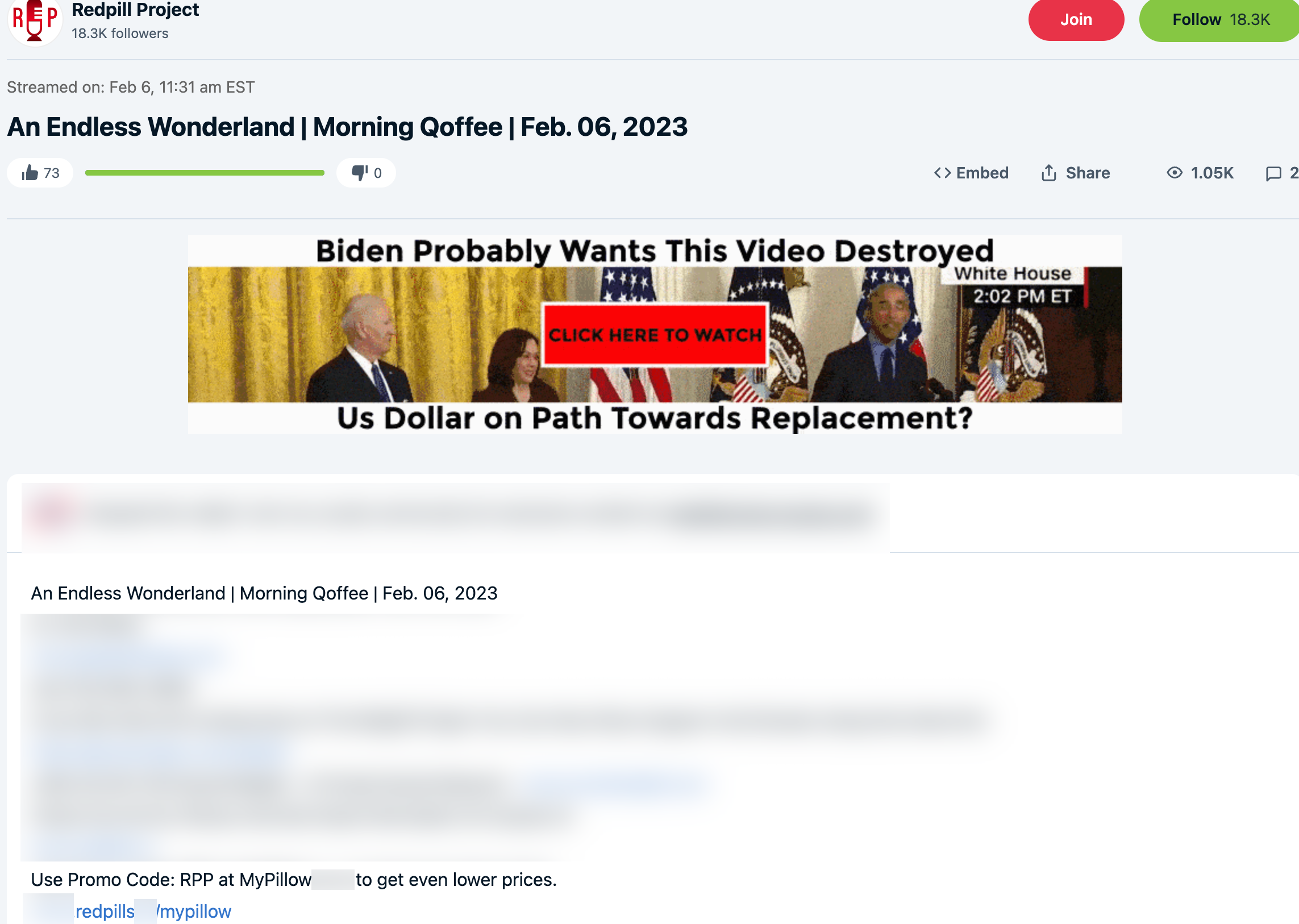Click the thumbs up like icon
This screenshot has height=924, width=1299.
[30, 172]
